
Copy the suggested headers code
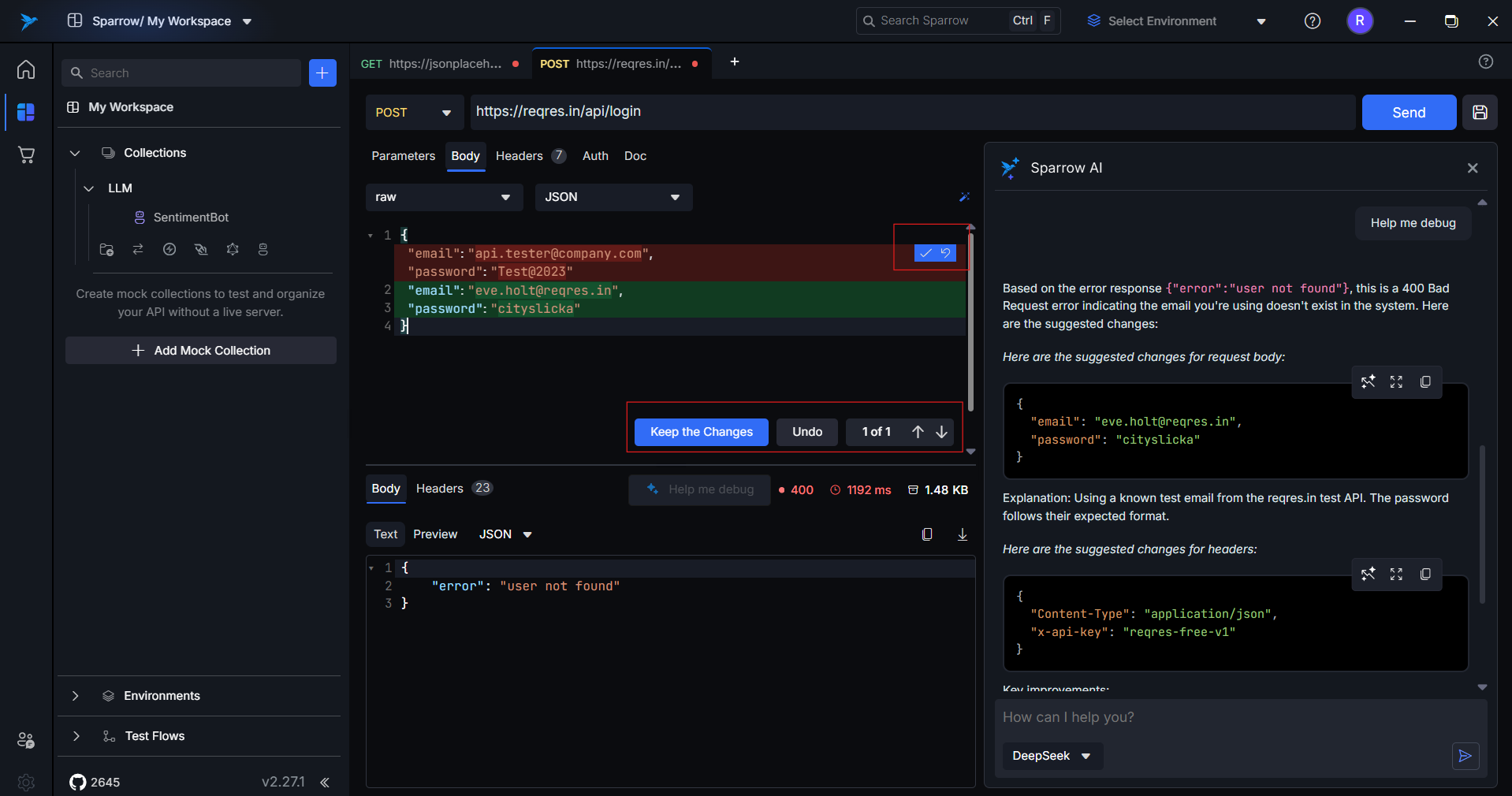pos(1425,574)
